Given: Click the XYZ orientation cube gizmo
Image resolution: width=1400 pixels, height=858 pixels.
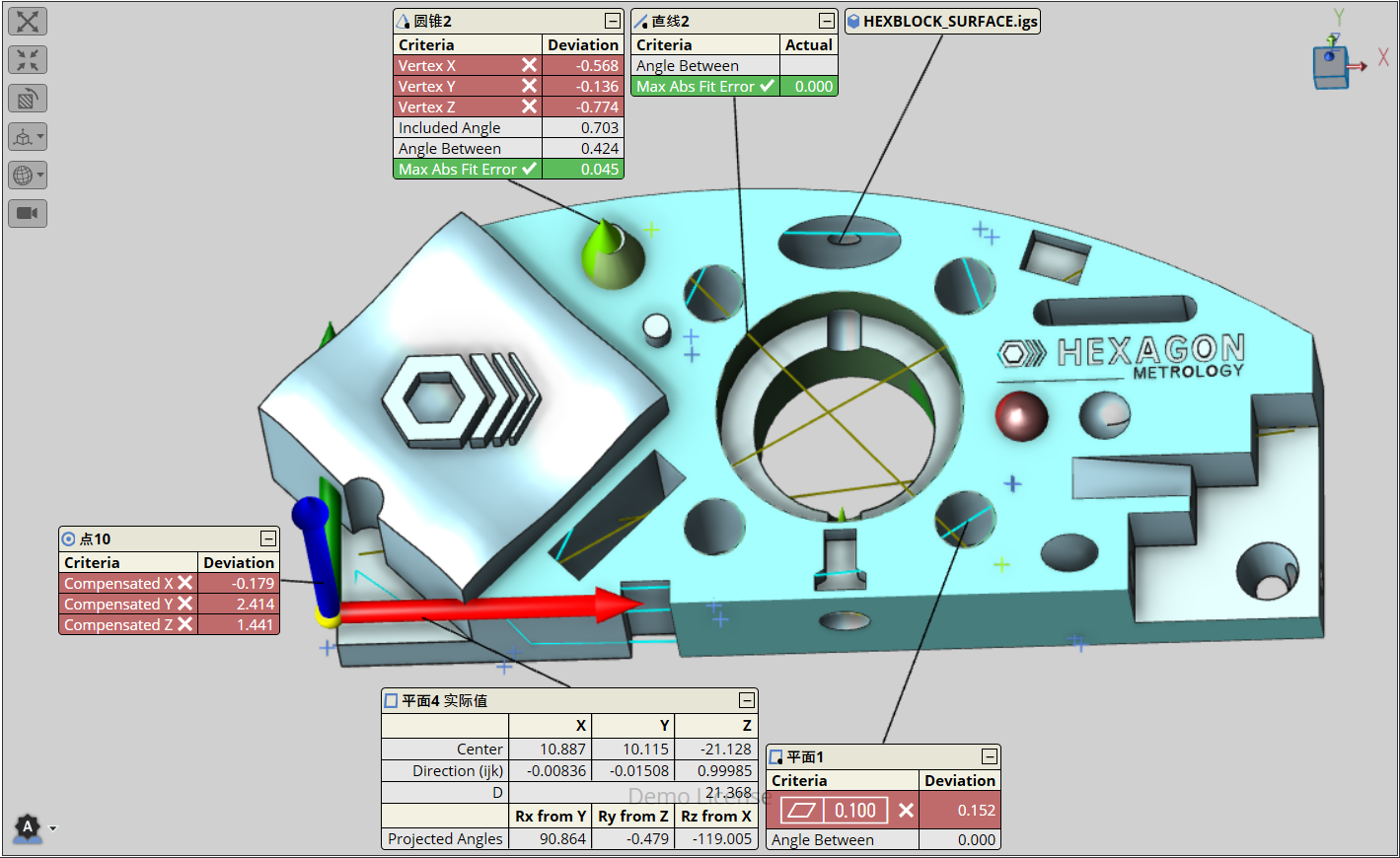Looking at the screenshot, I should (x=1331, y=66).
